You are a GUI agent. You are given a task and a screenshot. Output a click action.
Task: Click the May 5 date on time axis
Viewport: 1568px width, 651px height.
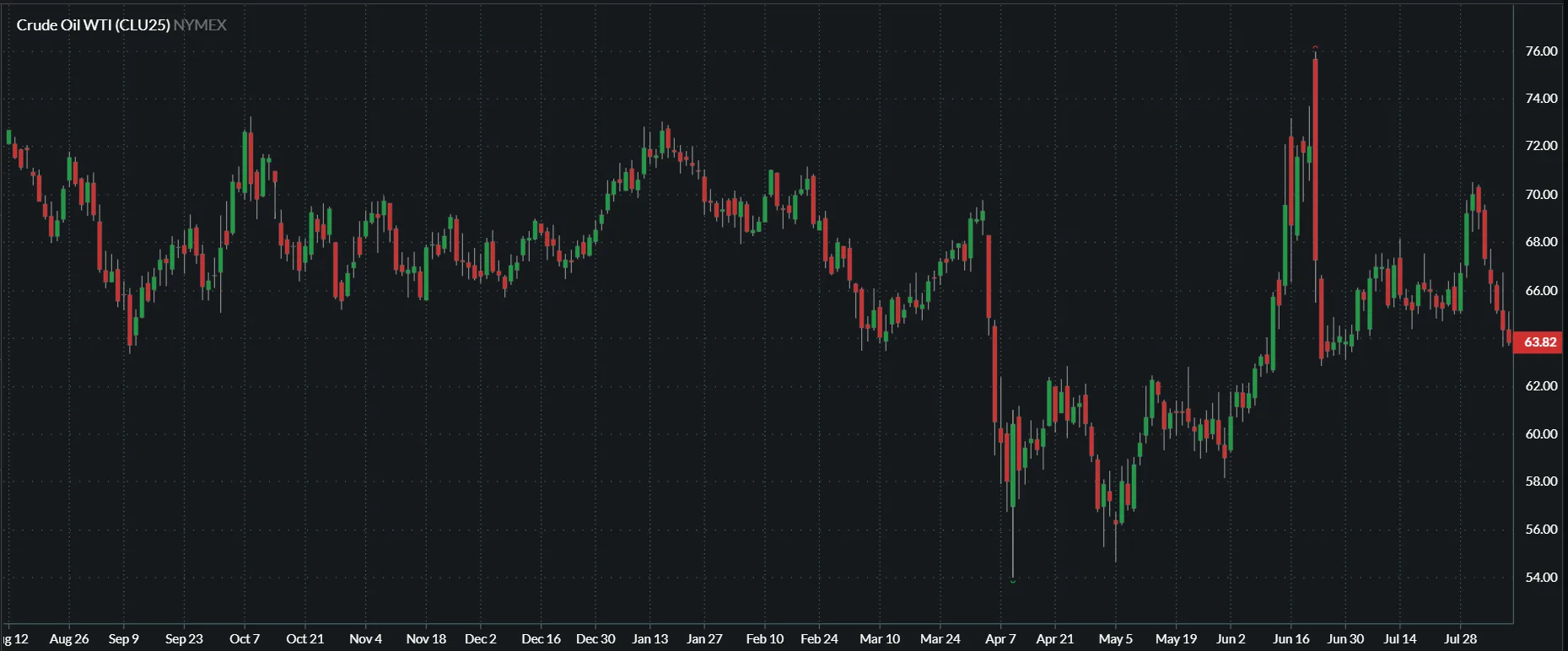(x=1115, y=639)
